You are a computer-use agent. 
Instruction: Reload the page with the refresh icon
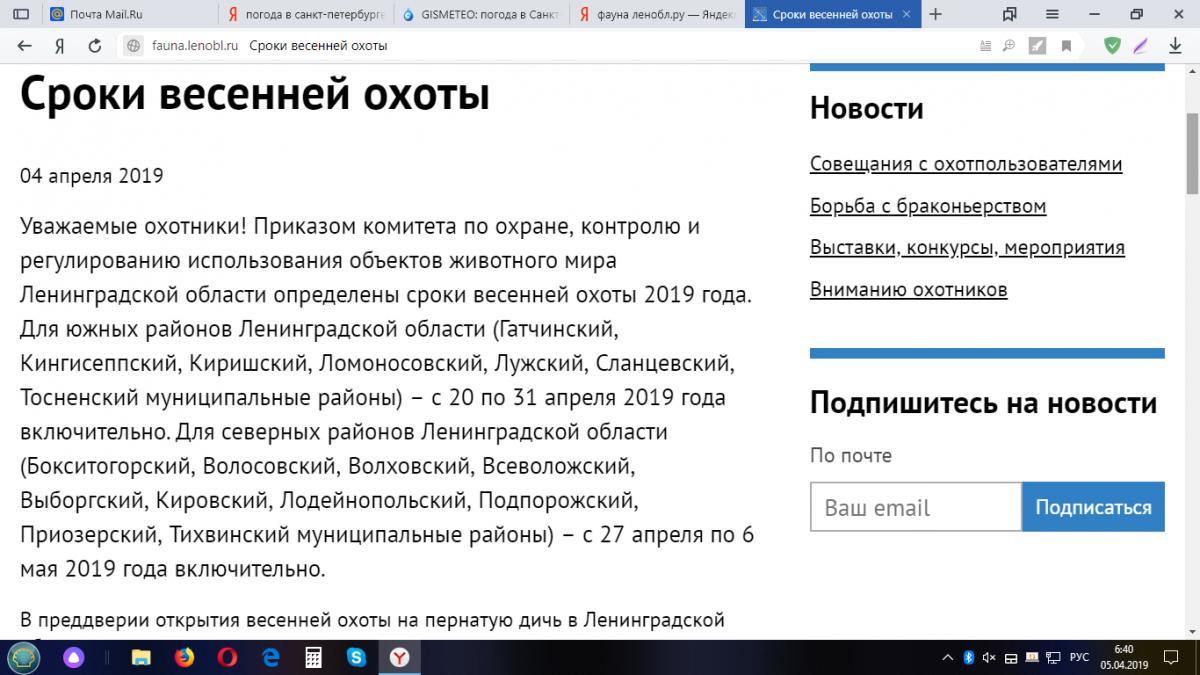95,46
